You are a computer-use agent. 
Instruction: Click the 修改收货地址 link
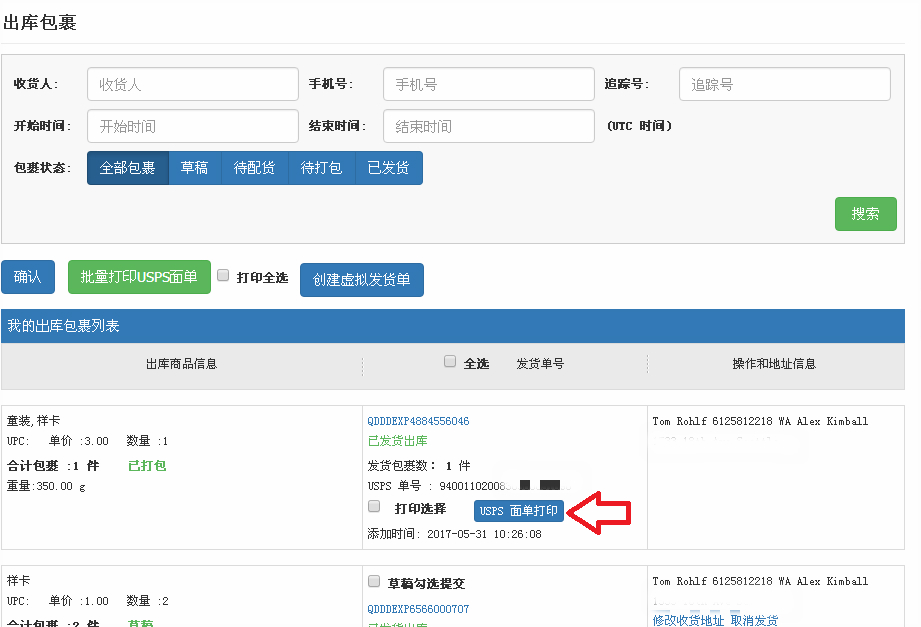688,621
